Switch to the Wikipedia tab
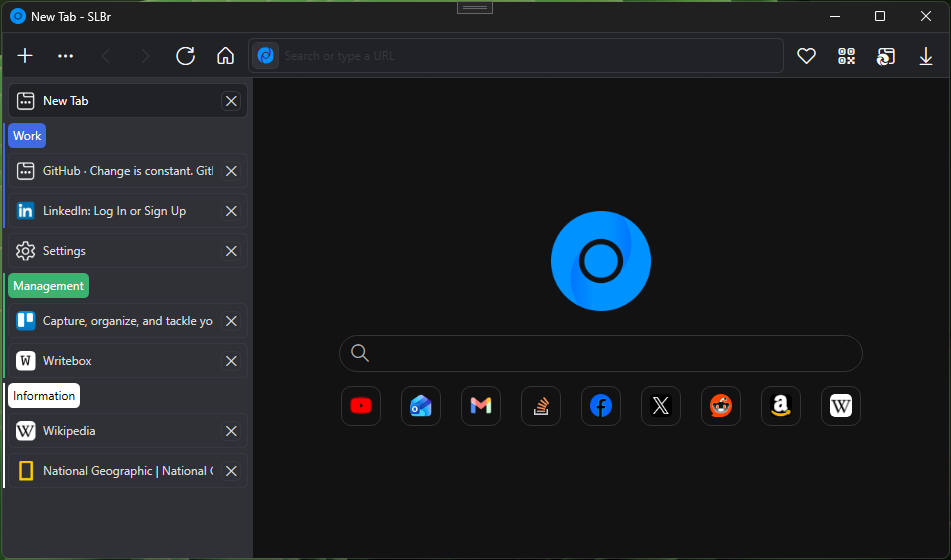Screen dimensions: 951x560 tap(128, 431)
